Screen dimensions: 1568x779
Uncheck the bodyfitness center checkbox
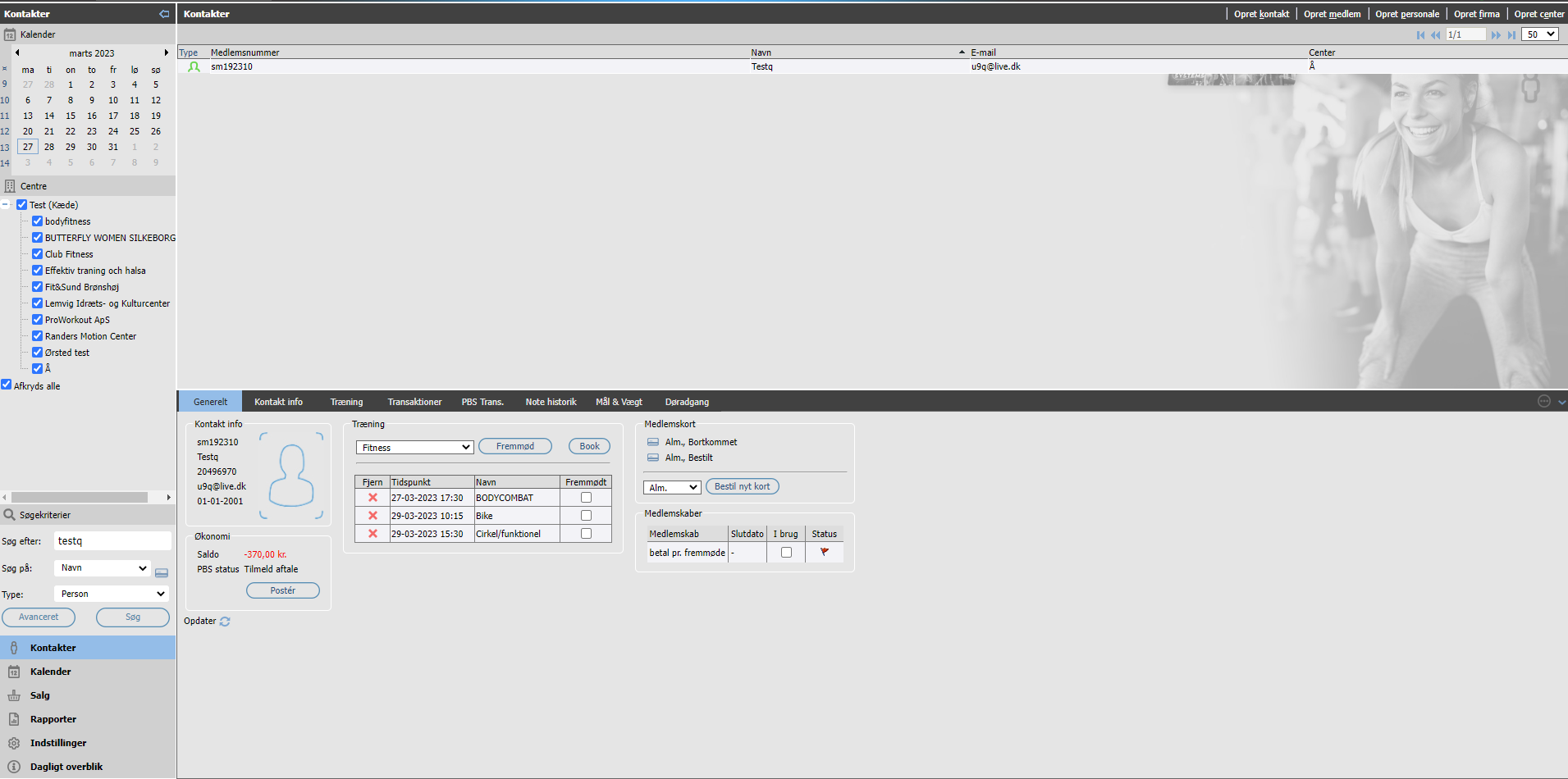click(37, 221)
